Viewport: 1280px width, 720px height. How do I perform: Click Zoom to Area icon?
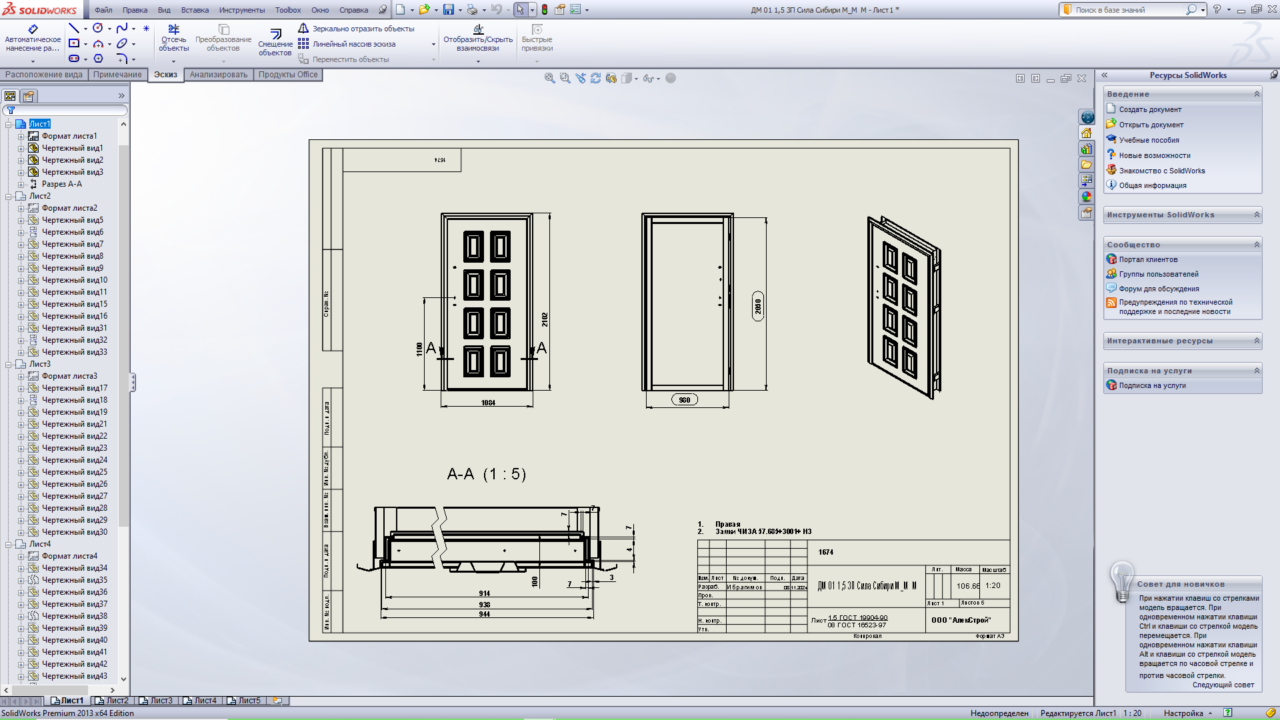pyautogui.click(x=565, y=78)
